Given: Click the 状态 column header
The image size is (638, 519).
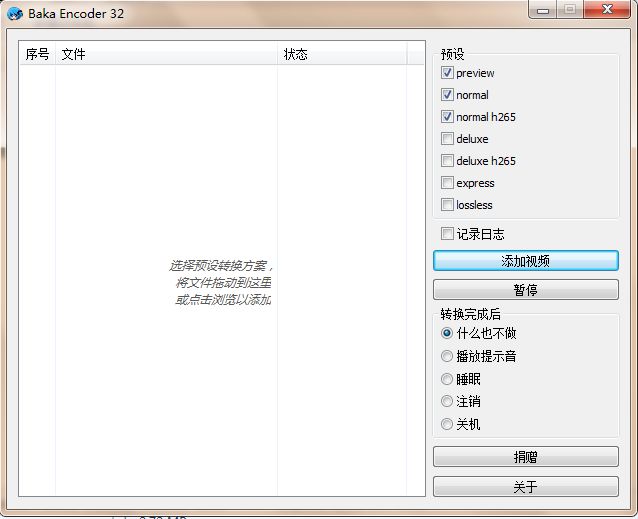Looking at the screenshot, I should (342, 54).
